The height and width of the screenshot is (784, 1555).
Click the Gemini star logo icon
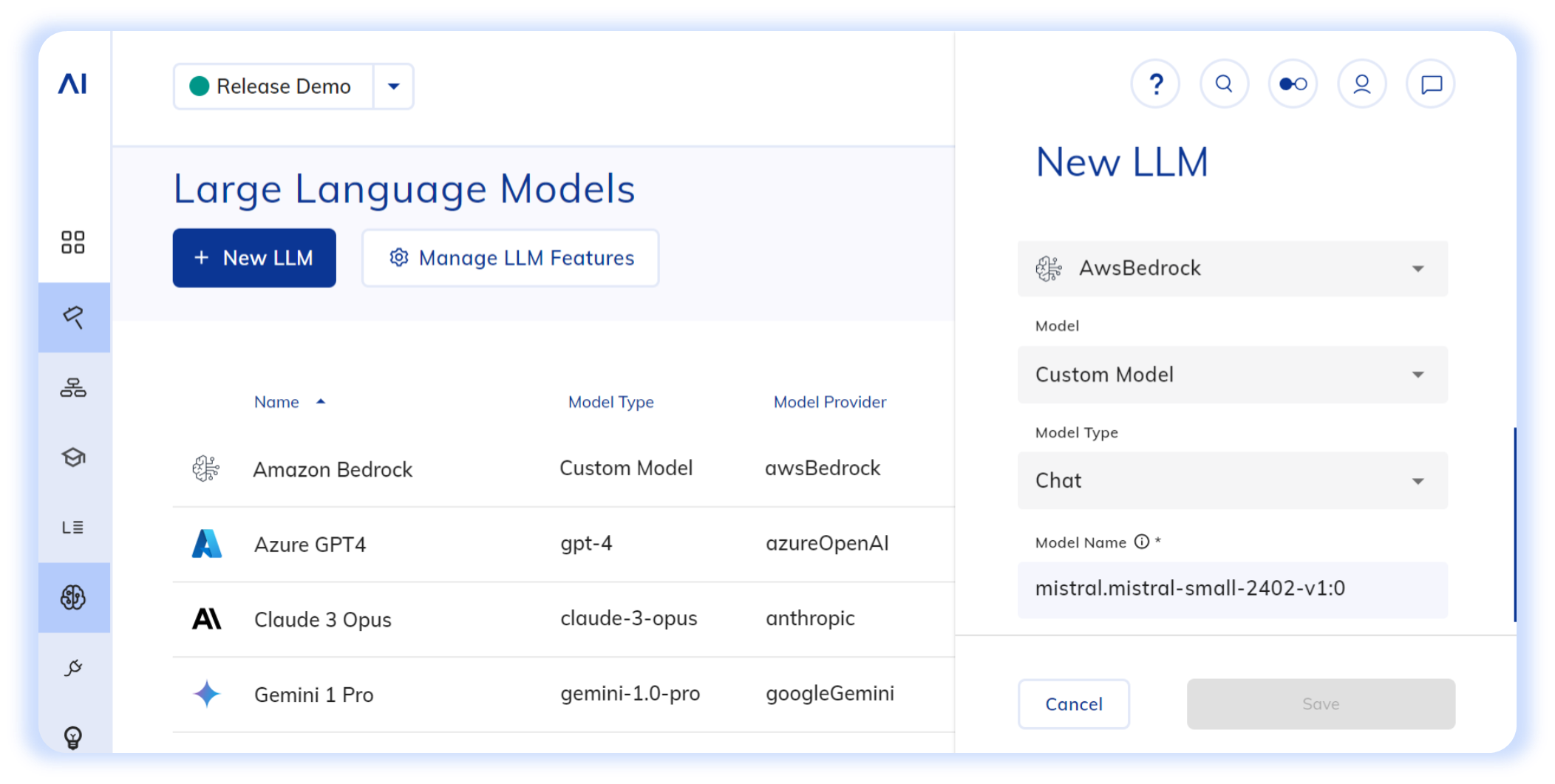[x=207, y=694]
